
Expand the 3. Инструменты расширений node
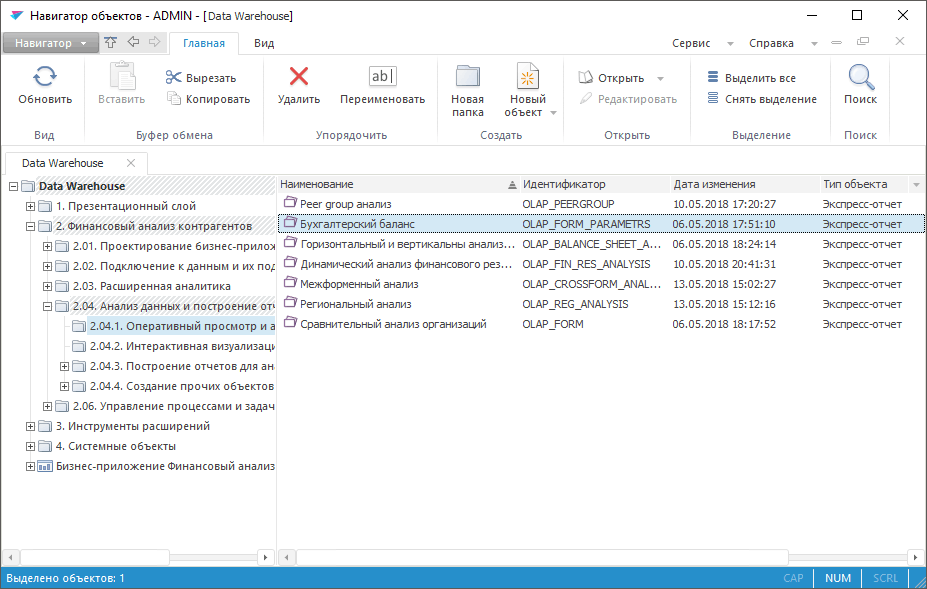click(x=30, y=426)
